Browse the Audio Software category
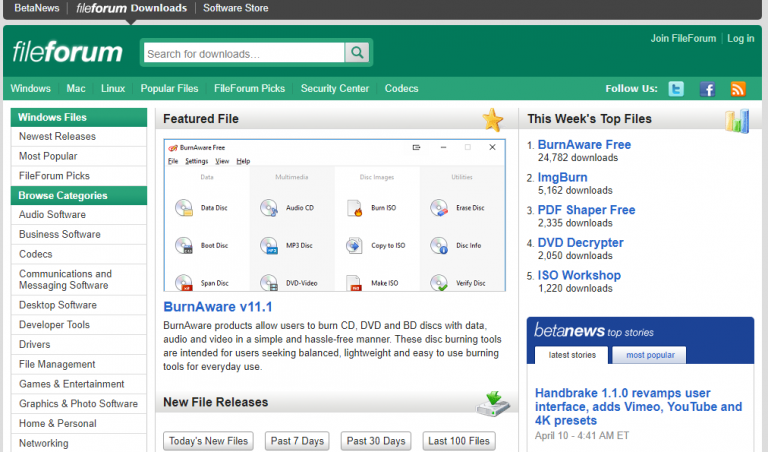 click(53, 215)
